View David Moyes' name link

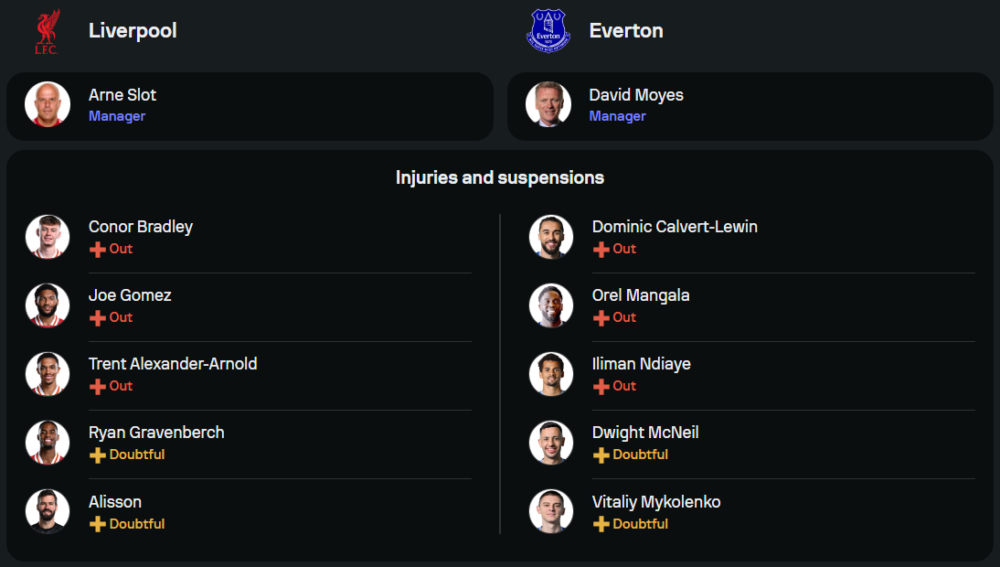point(636,95)
